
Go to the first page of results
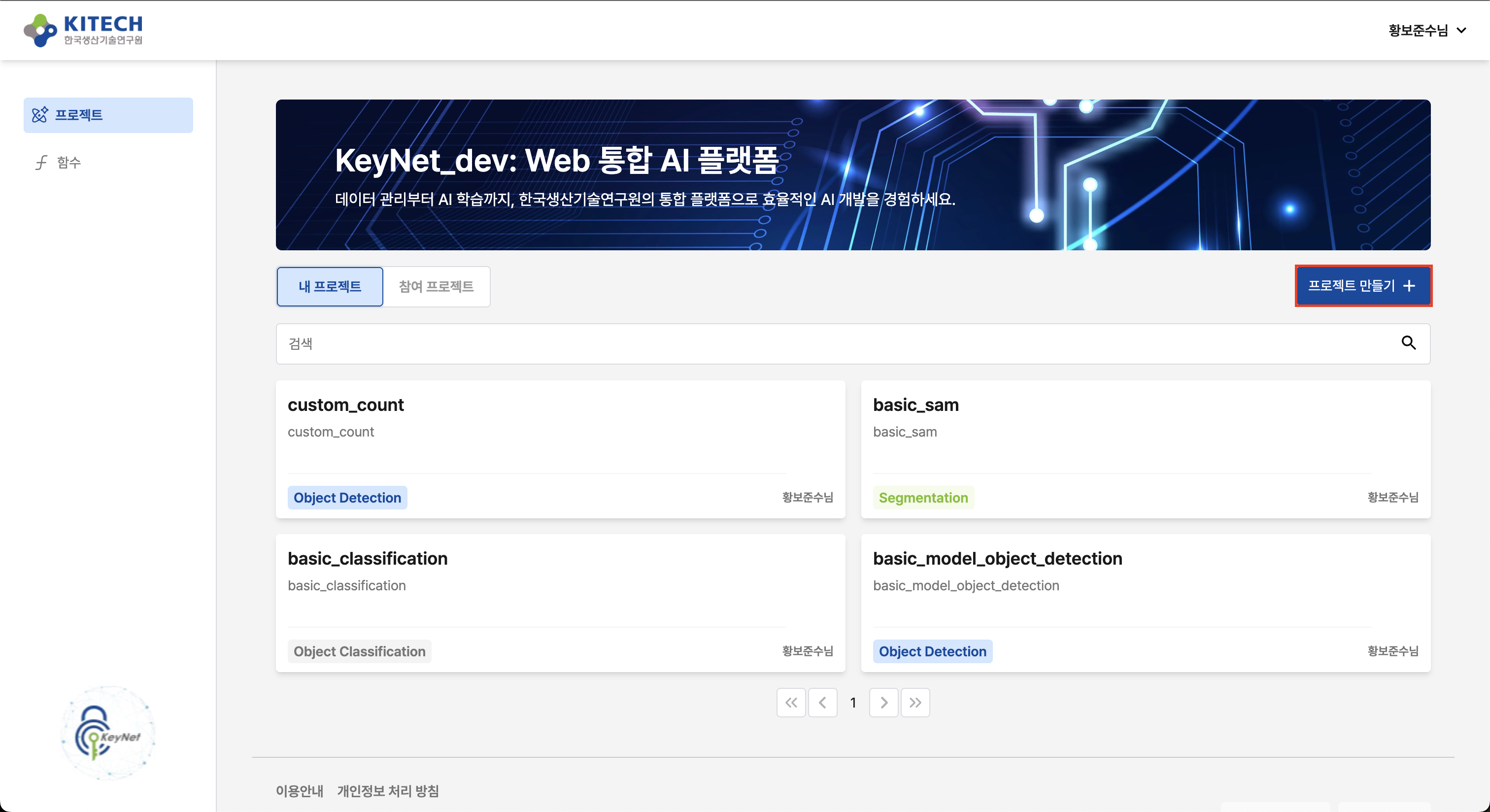click(x=791, y=702)
